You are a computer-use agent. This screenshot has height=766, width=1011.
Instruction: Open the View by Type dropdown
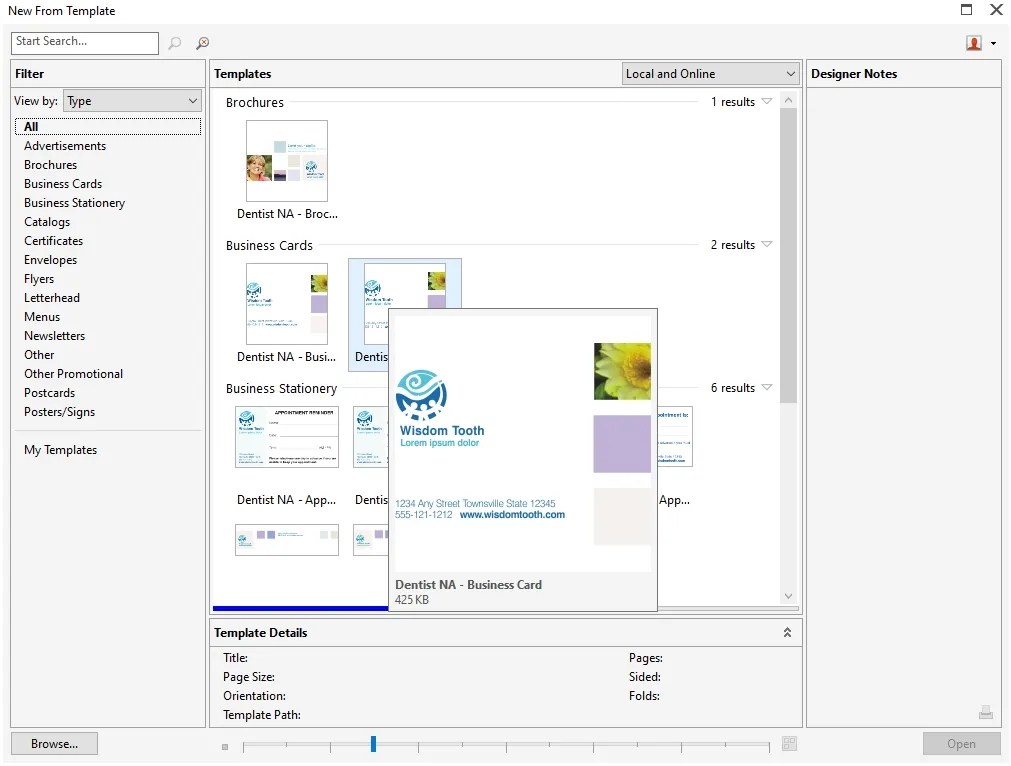pos(132,101)
